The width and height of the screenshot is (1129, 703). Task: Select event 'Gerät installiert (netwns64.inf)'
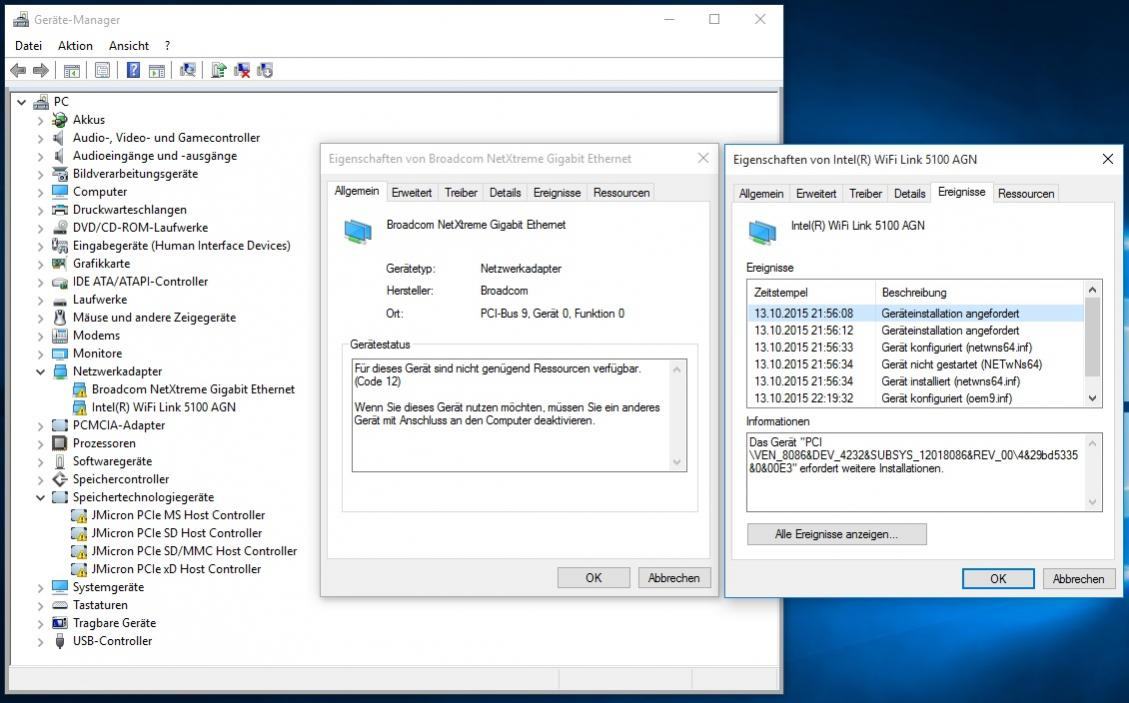915,382
